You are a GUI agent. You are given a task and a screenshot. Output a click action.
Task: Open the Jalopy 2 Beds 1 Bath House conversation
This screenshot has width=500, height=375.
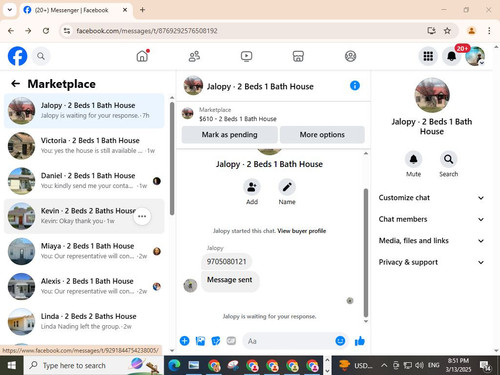point(84,111)
